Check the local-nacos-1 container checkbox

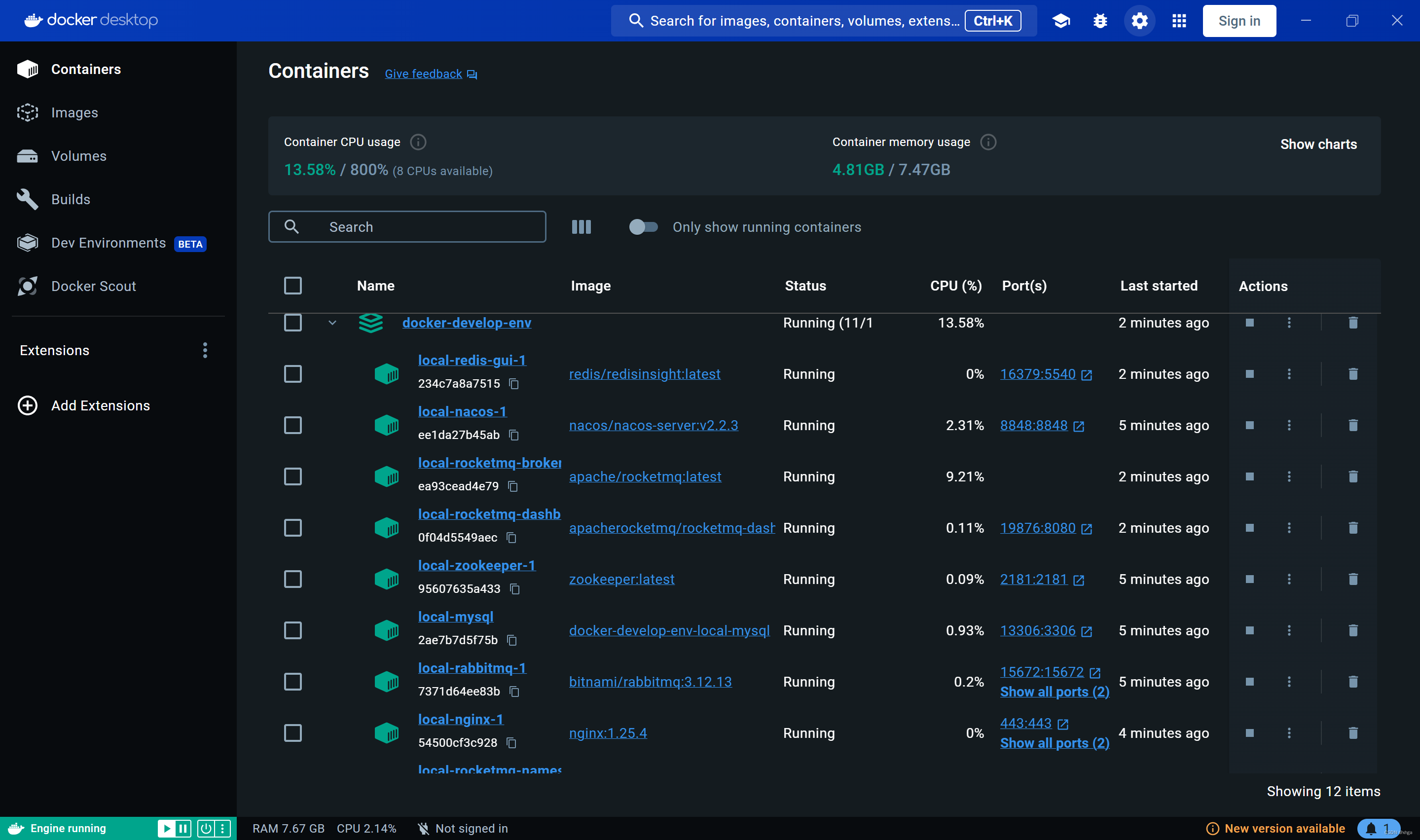293,425
